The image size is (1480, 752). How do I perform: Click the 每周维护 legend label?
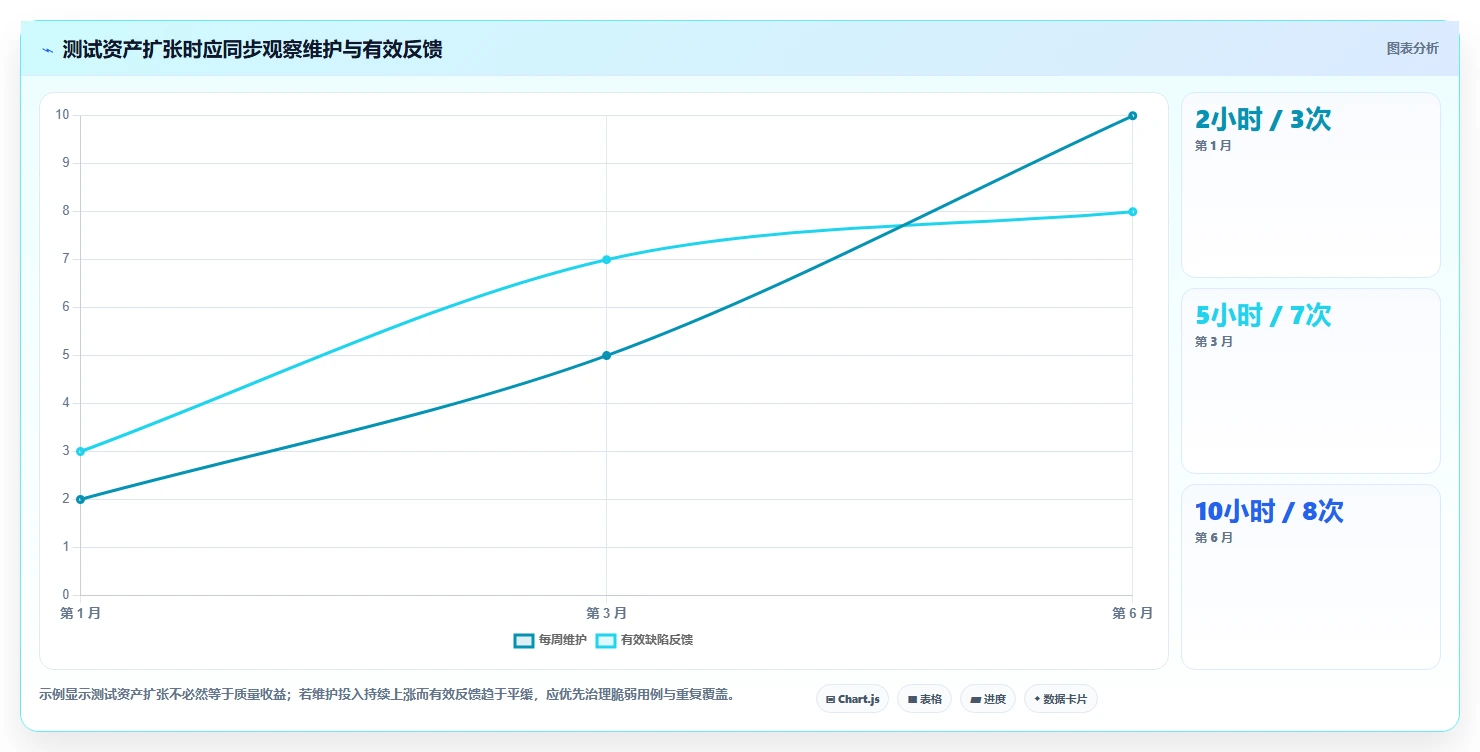tap(563, 640)
